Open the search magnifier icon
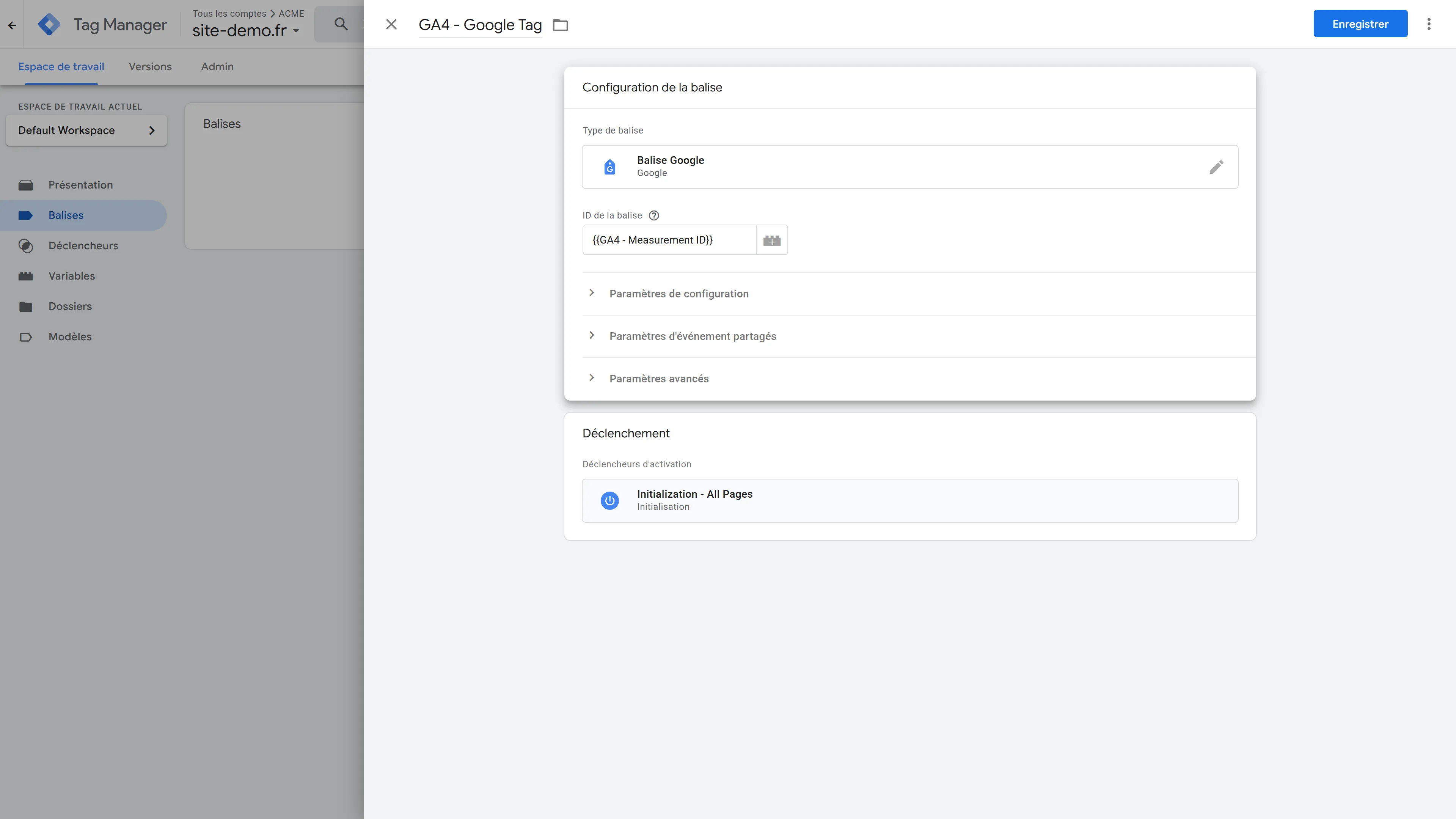The width and height of the screenshot is (1456, 819). pos(341,24)
